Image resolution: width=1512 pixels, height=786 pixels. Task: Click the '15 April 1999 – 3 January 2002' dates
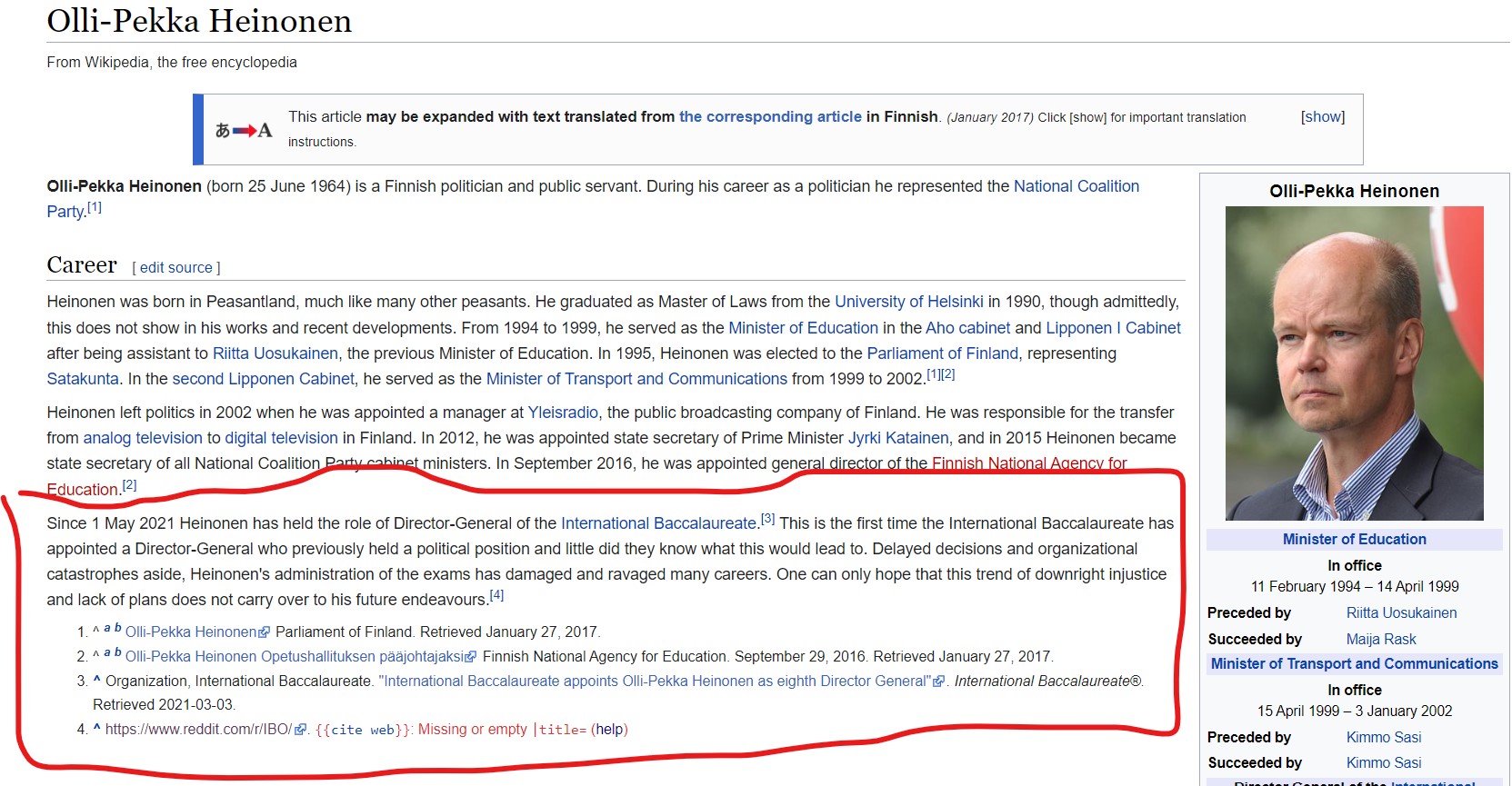(1355, 711)
